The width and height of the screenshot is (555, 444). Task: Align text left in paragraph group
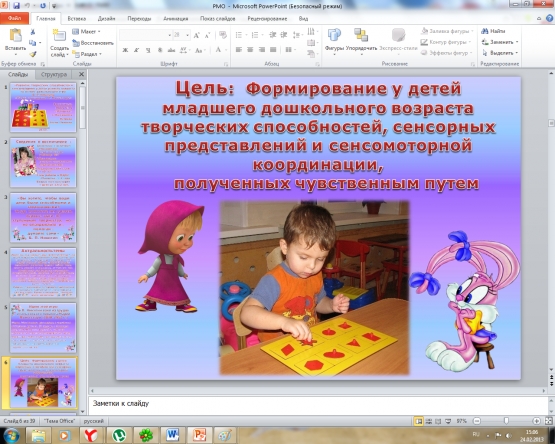[x=239, y=50]
